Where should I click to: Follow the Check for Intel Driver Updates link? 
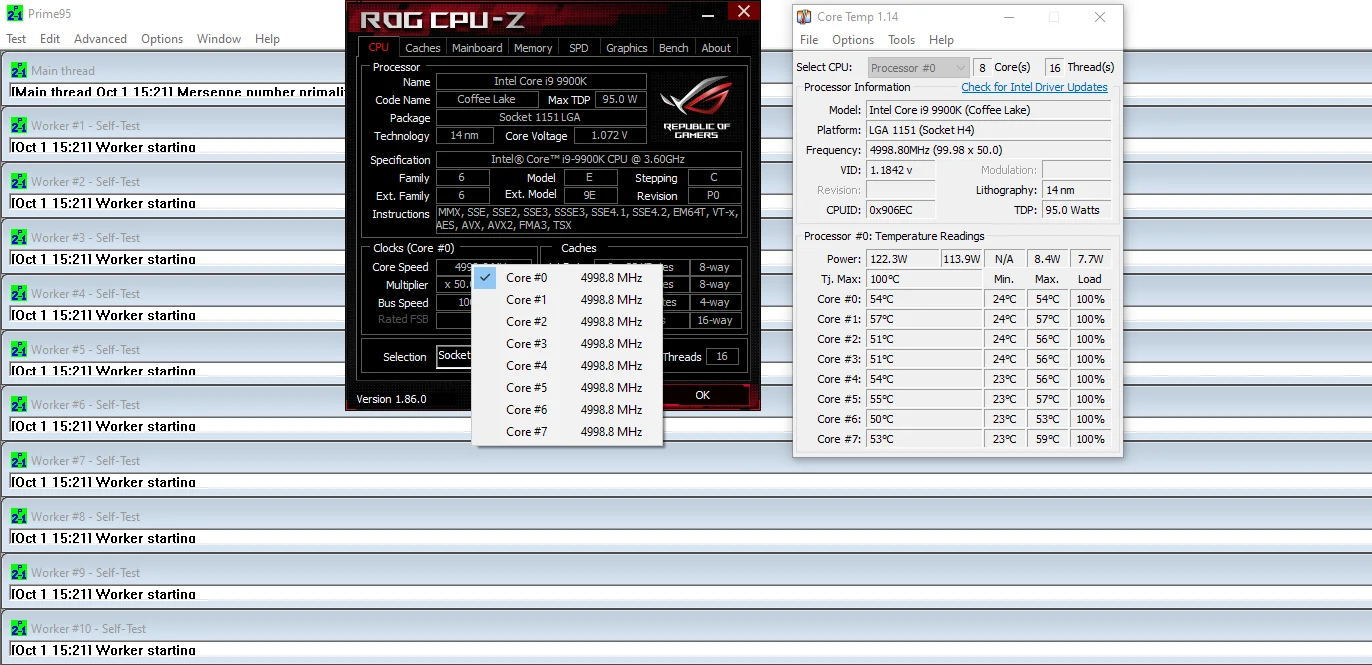click(1035, 87)
